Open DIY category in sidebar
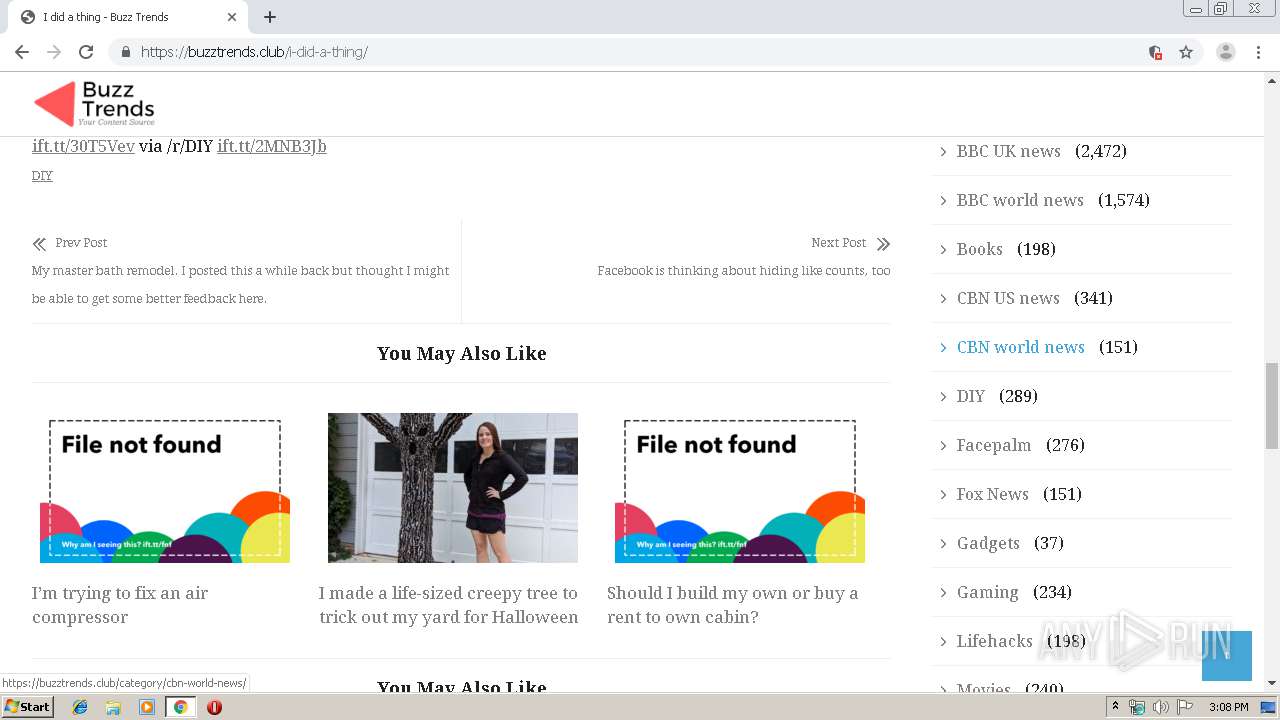This screenshot has height=720, width=1280. [x=971, y=396]
